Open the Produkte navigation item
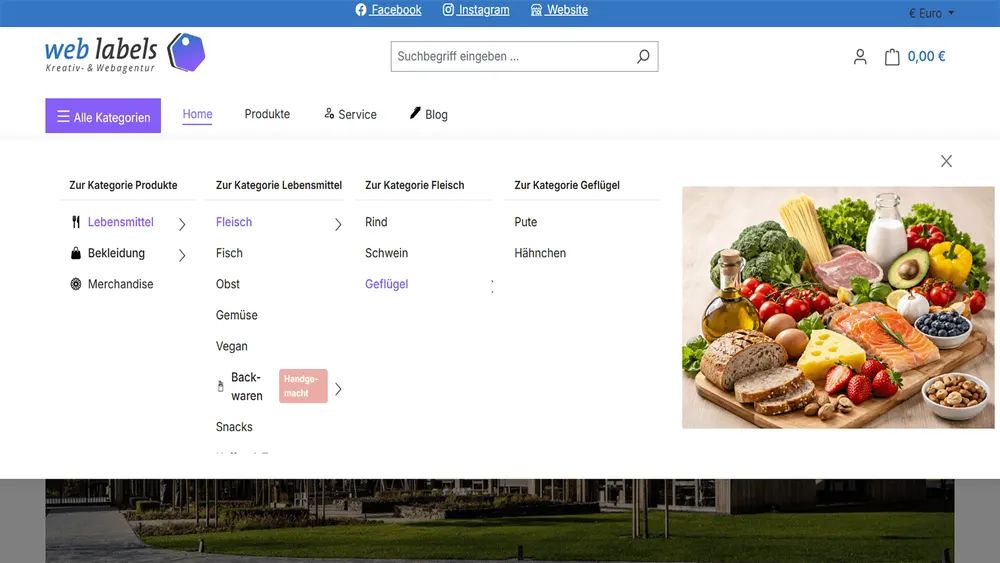Viewport: 1000px width, 563px height. tap(267, 114)
